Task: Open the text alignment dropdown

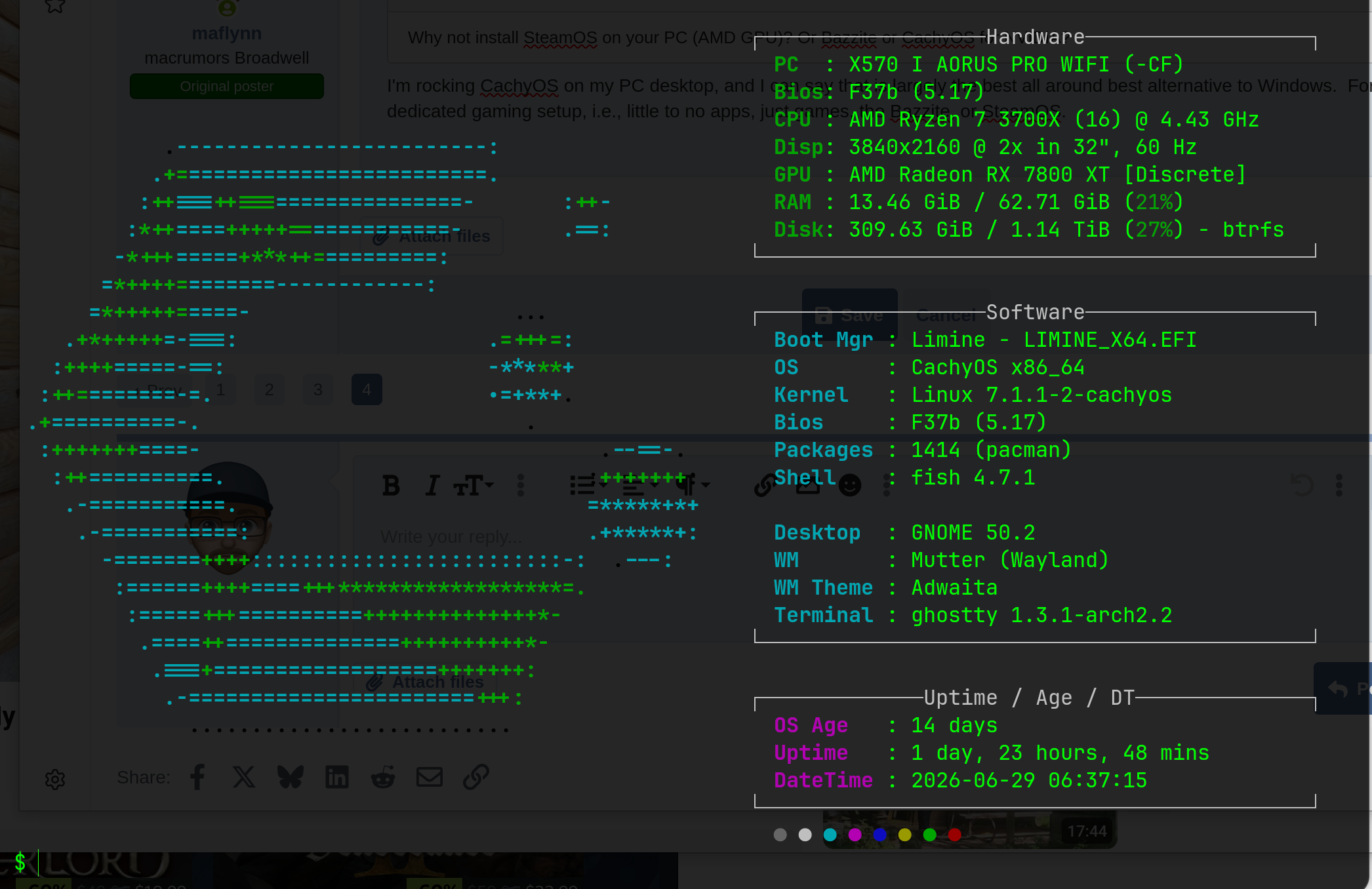Action: click(640, 486)
